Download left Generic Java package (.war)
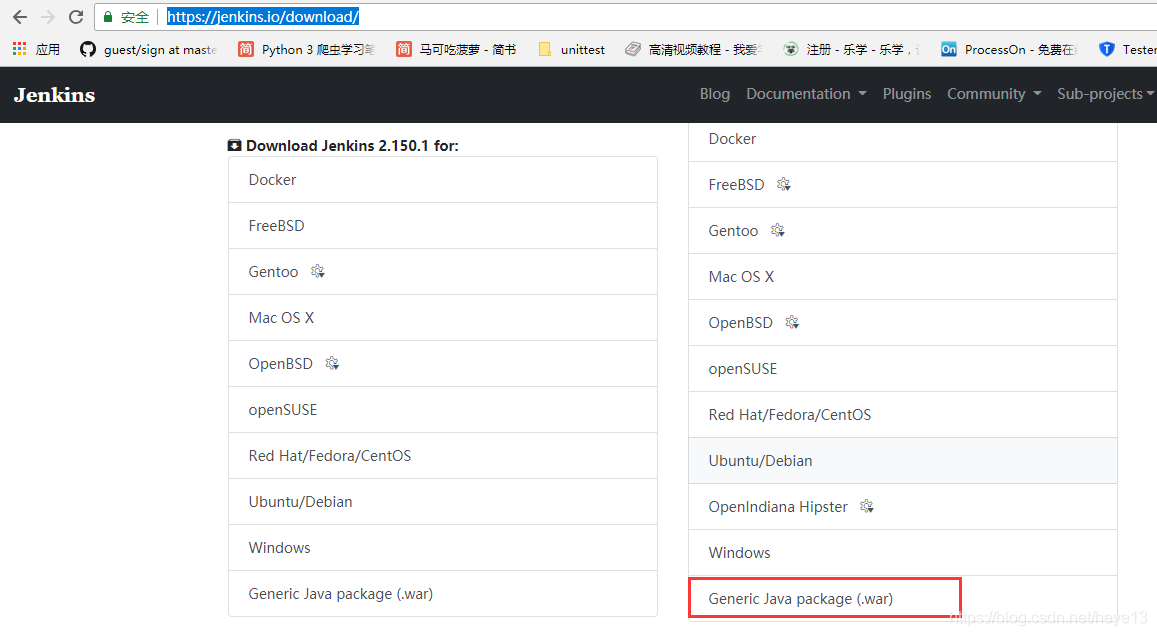The image size is (1157, 636). 443,593
